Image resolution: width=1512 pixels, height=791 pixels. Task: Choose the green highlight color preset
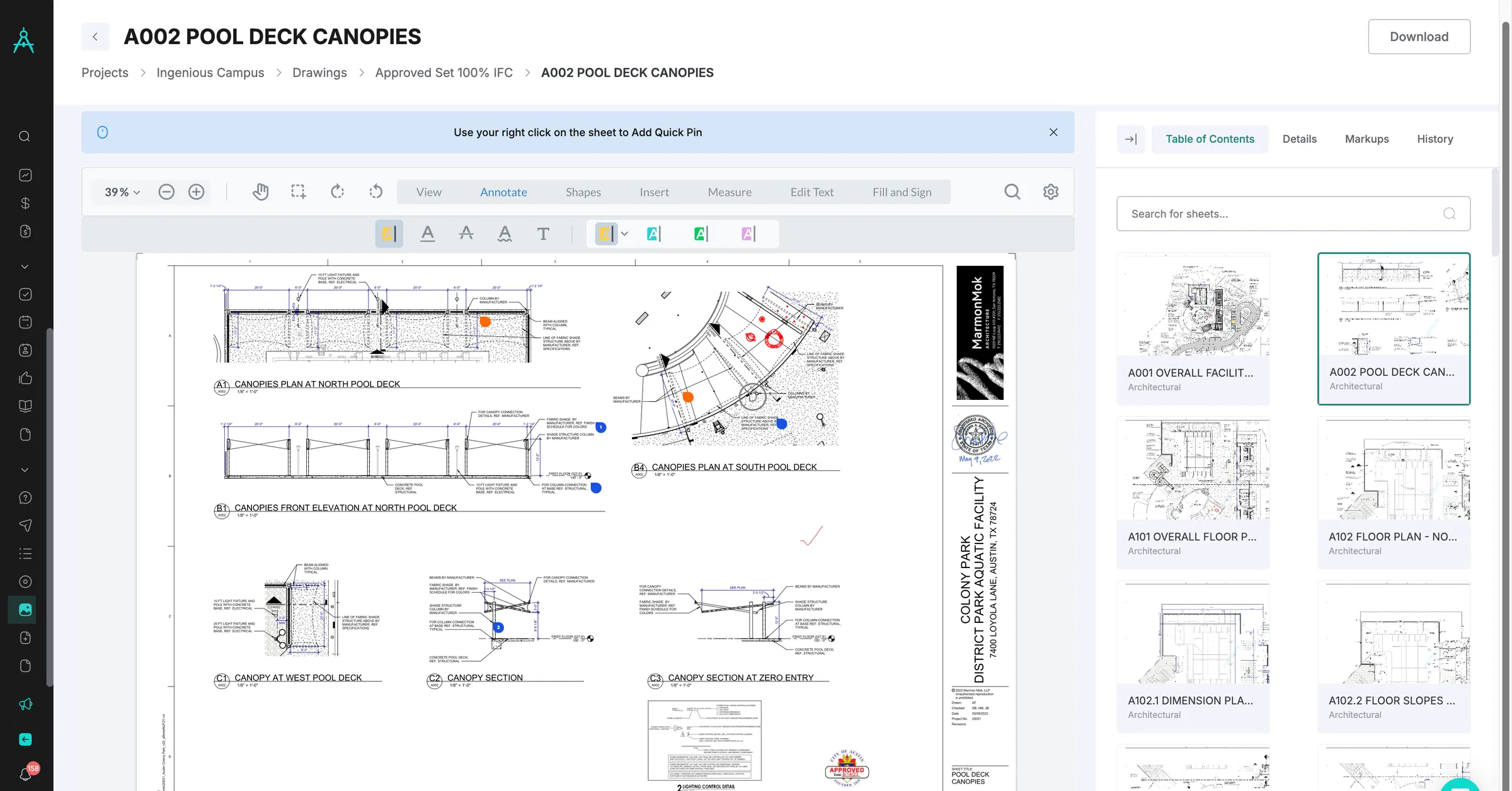(x=701, y=234)
